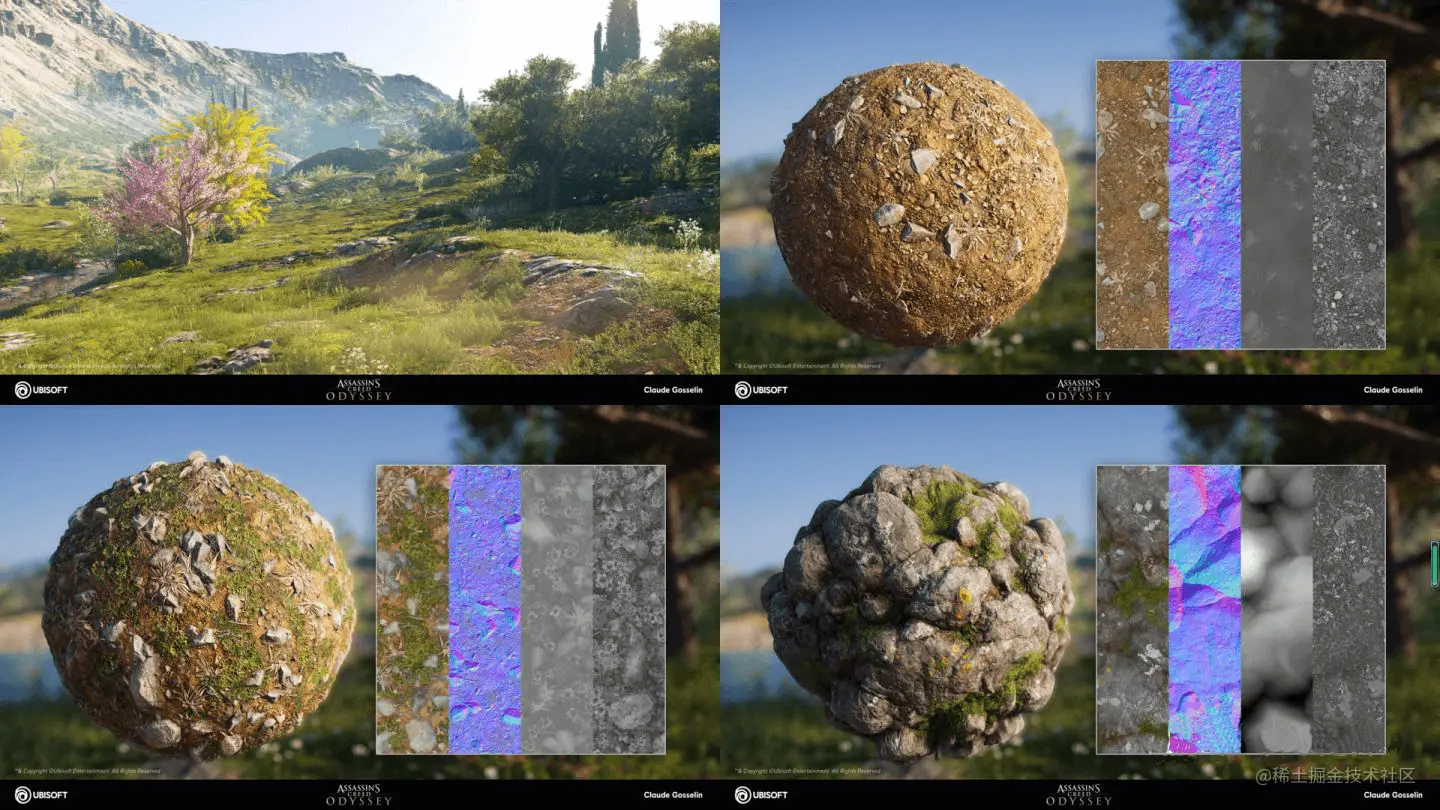Open the dirt material's flat grey height strip
Viewport: 1440px width, 810px height.
(x=1277, y=205)
